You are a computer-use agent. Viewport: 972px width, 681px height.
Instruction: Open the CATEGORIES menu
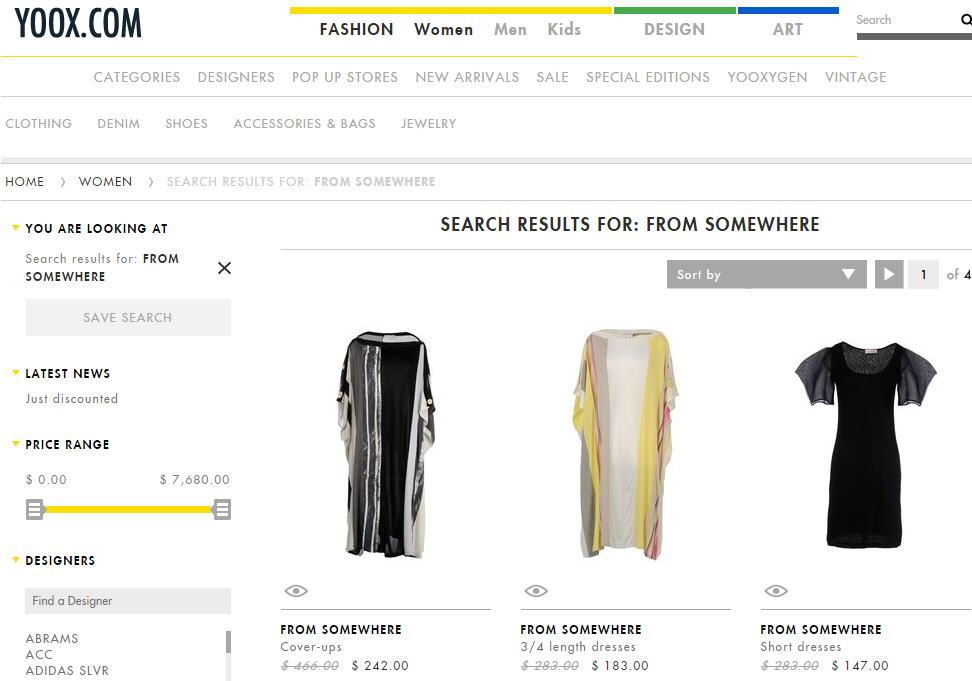click(x=137, y=77)
